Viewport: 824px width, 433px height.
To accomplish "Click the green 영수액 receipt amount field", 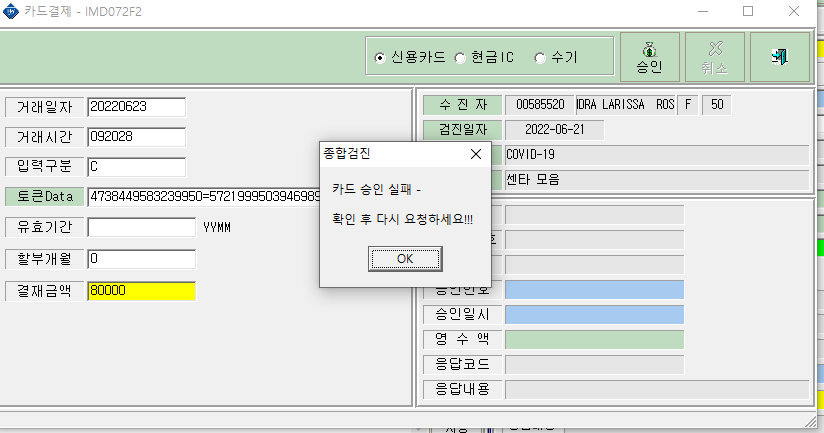I will 594,339.
